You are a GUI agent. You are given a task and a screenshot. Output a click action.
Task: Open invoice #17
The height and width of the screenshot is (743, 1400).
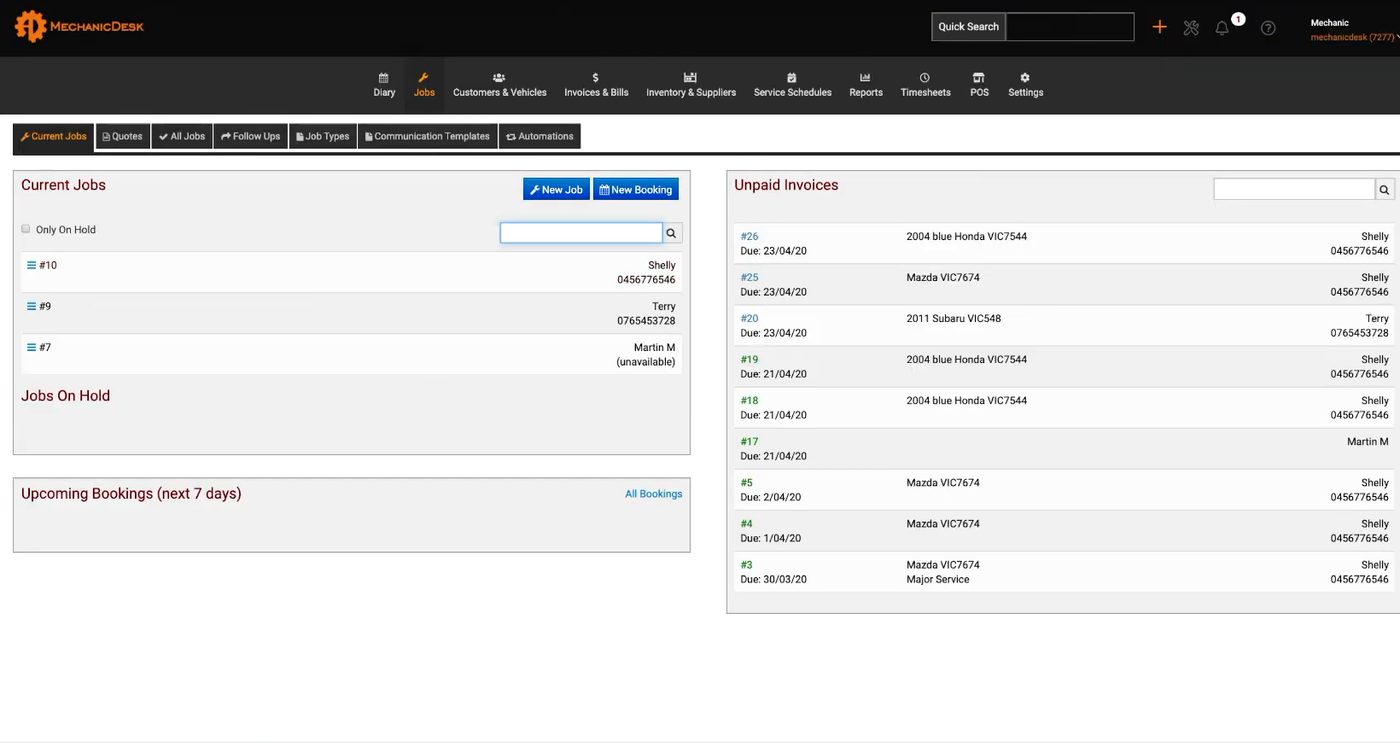tap(749, 442)
